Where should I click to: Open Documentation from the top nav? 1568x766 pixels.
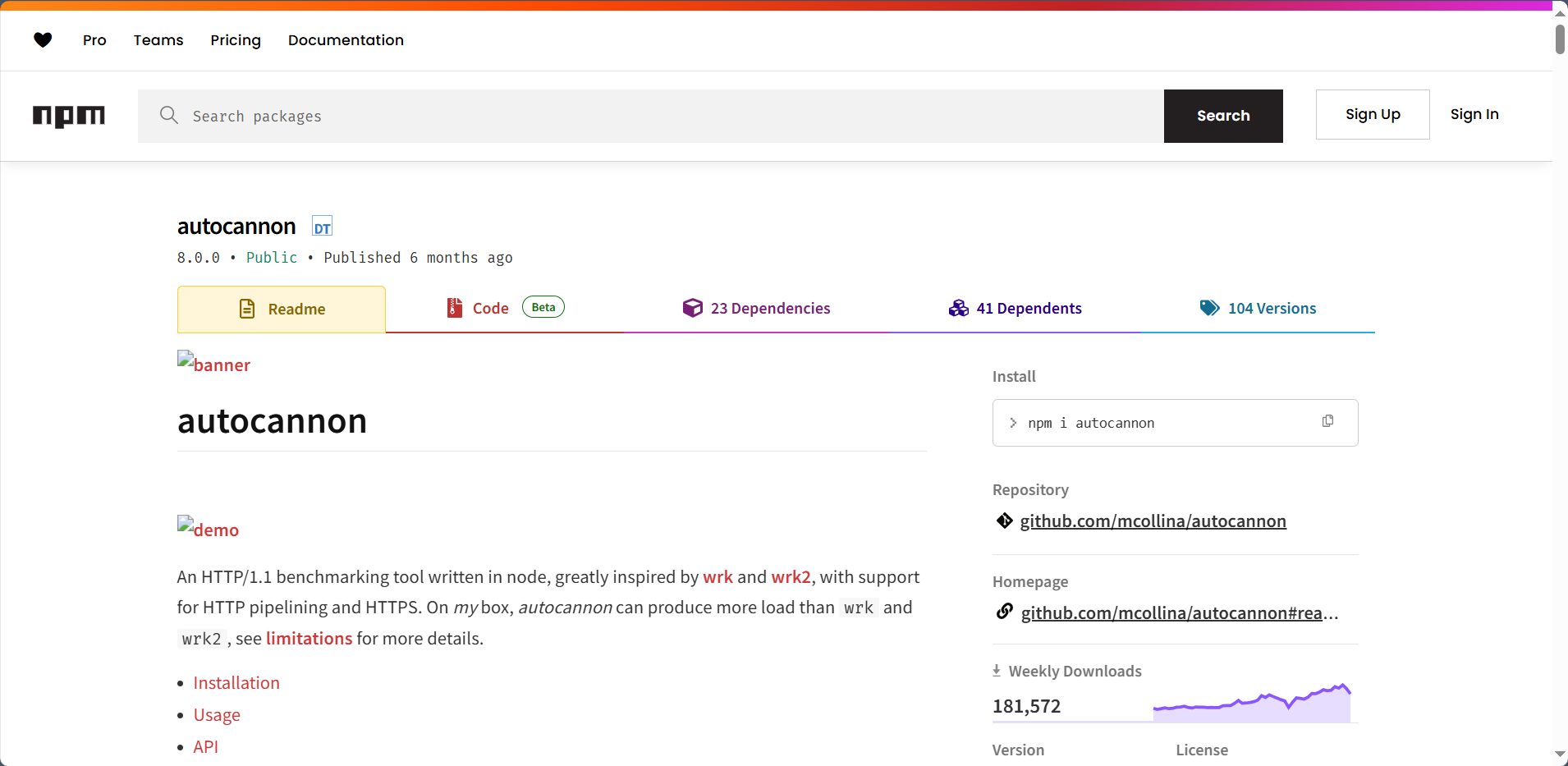(x=346, y=40)
